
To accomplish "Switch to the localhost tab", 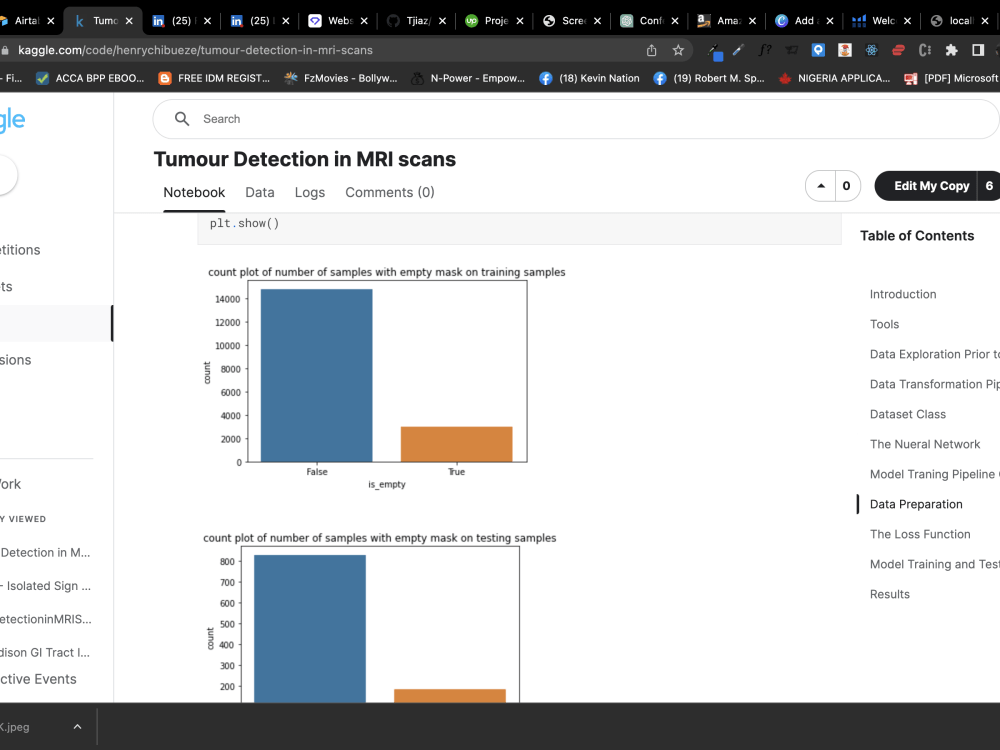I will pos(953,21).
